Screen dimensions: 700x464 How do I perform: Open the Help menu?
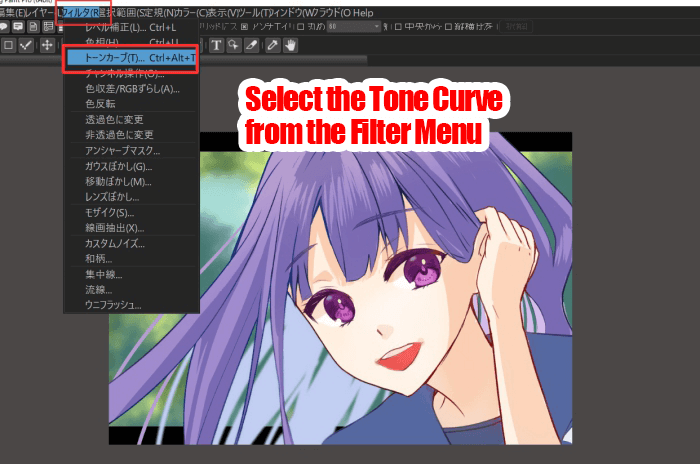363,13
